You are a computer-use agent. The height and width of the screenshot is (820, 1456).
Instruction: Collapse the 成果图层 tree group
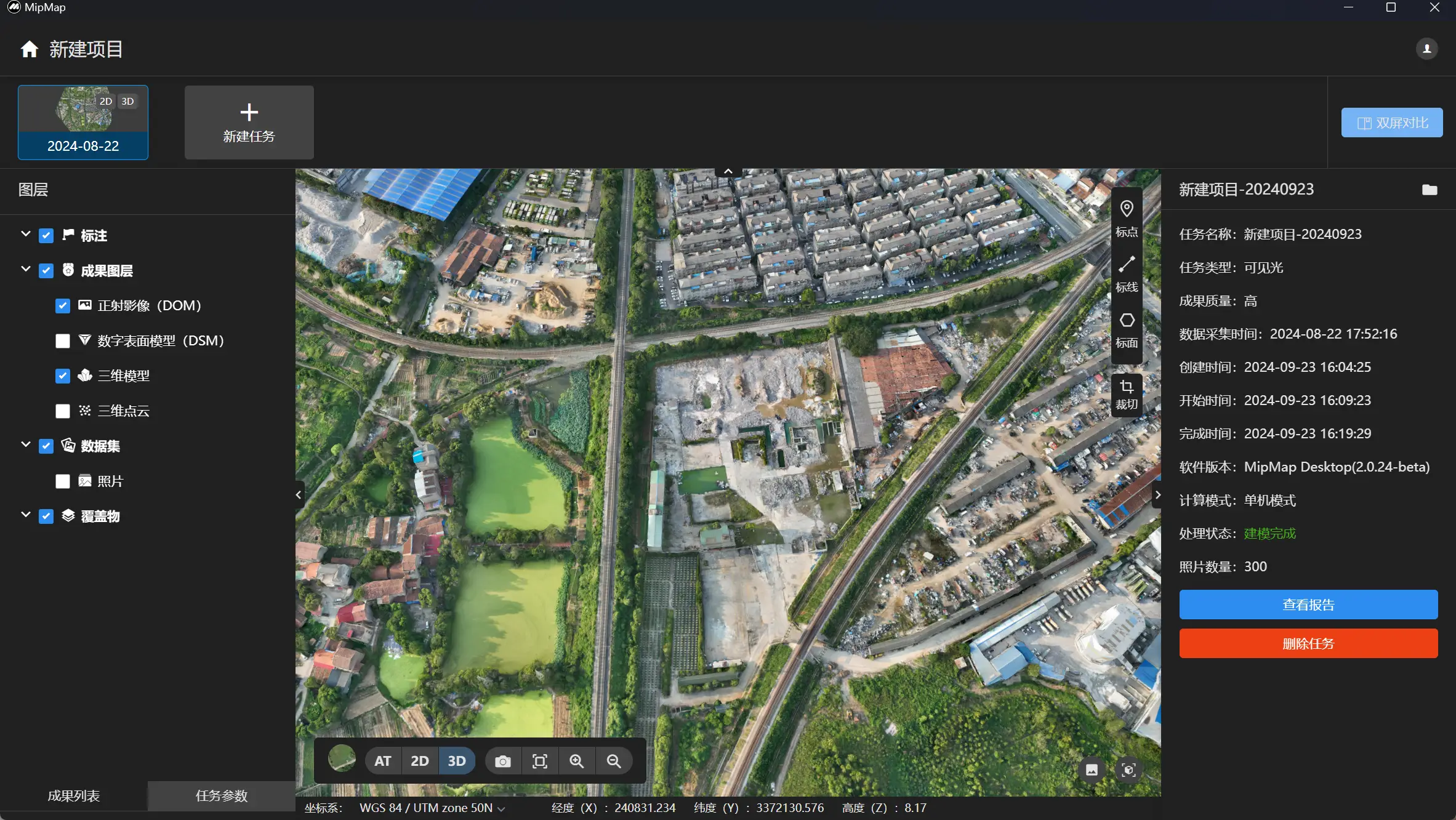pyautogui.click(x=26, y=270)
